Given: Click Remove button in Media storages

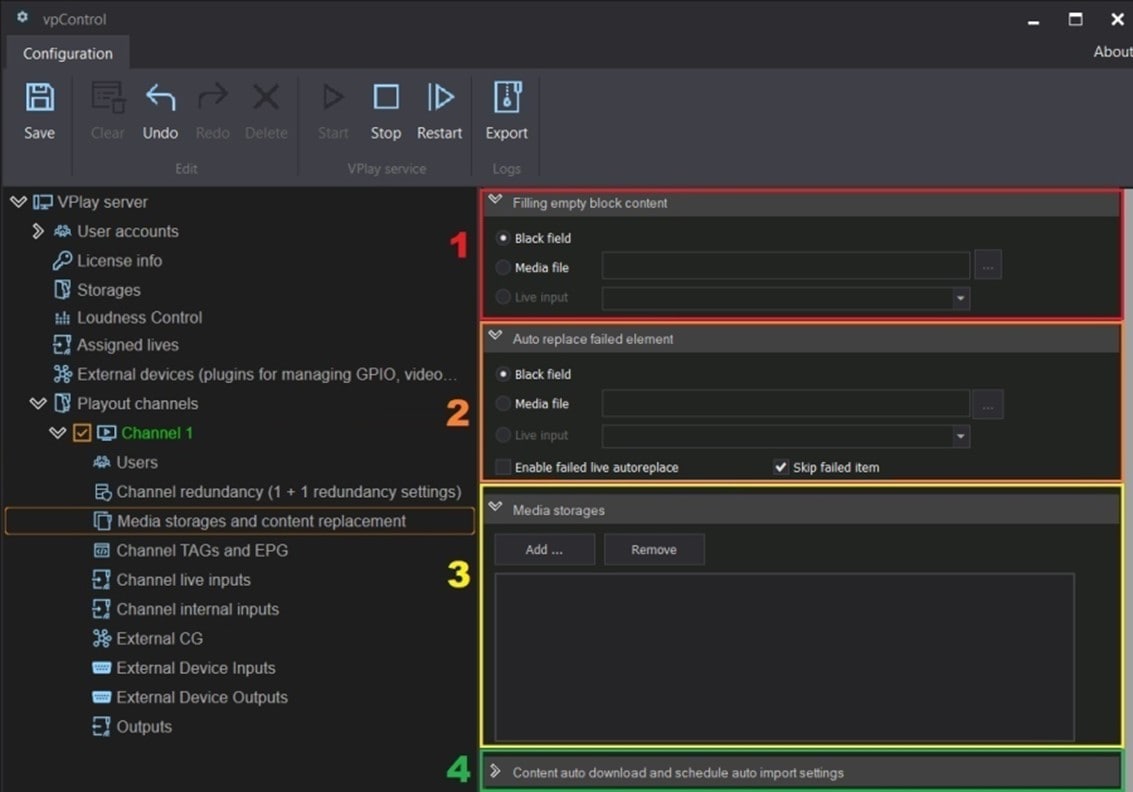Looking at the screenshot, I should [x=654, y=549].
